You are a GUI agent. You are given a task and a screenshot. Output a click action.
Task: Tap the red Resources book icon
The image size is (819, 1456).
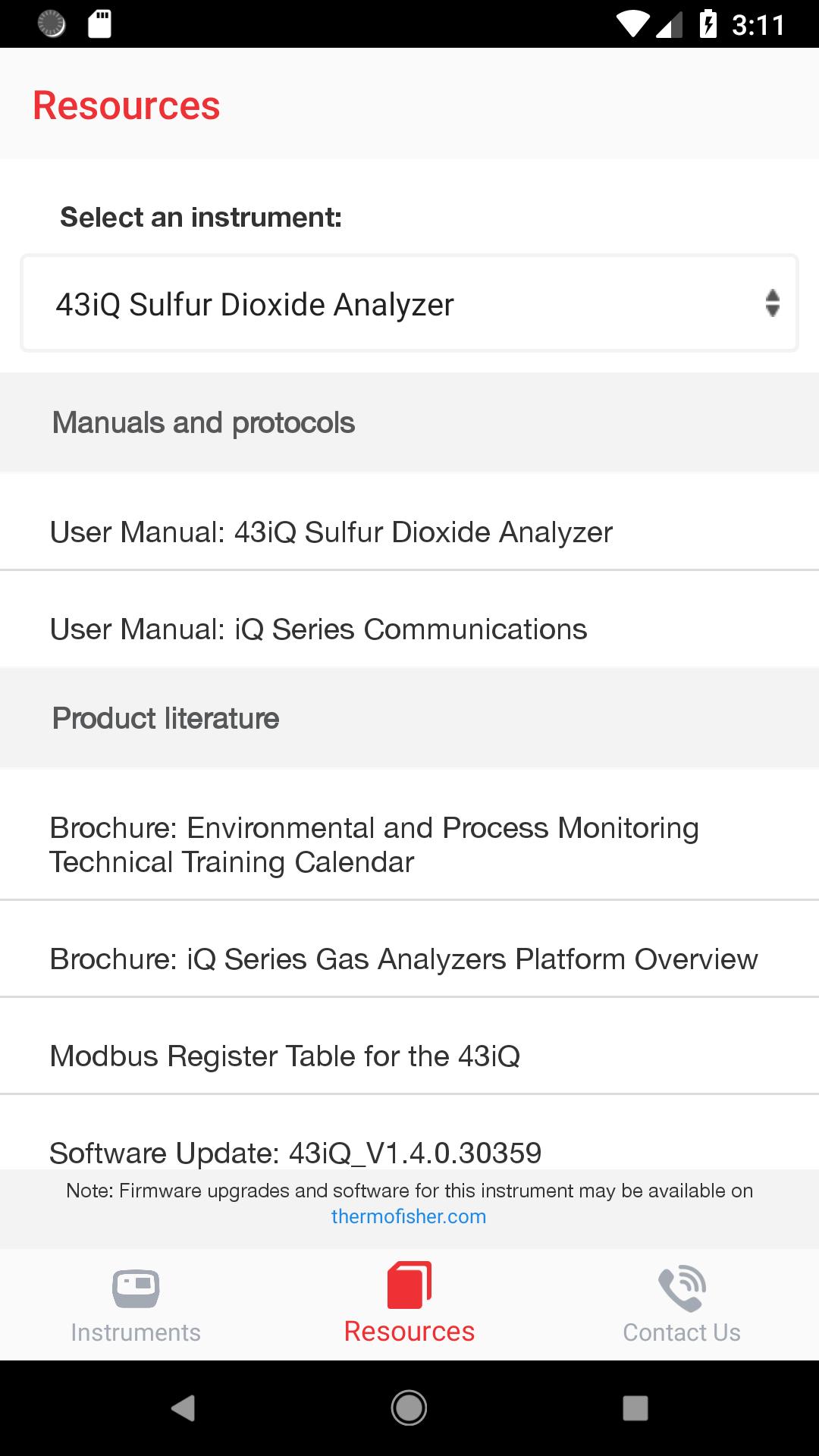point(409,1285)
